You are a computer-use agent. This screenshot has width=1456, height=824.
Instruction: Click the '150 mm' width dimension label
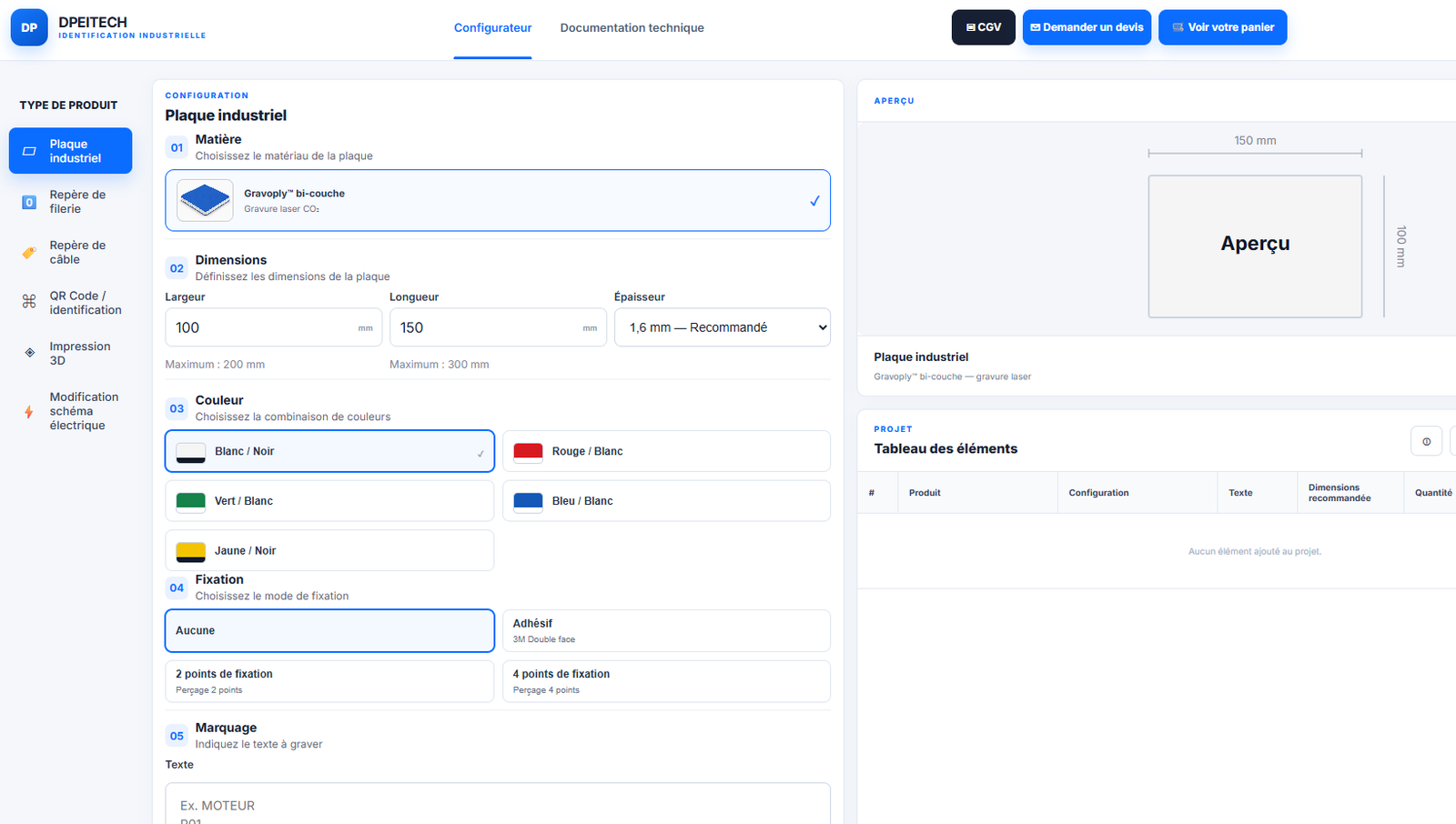(x=1255, y=141)
